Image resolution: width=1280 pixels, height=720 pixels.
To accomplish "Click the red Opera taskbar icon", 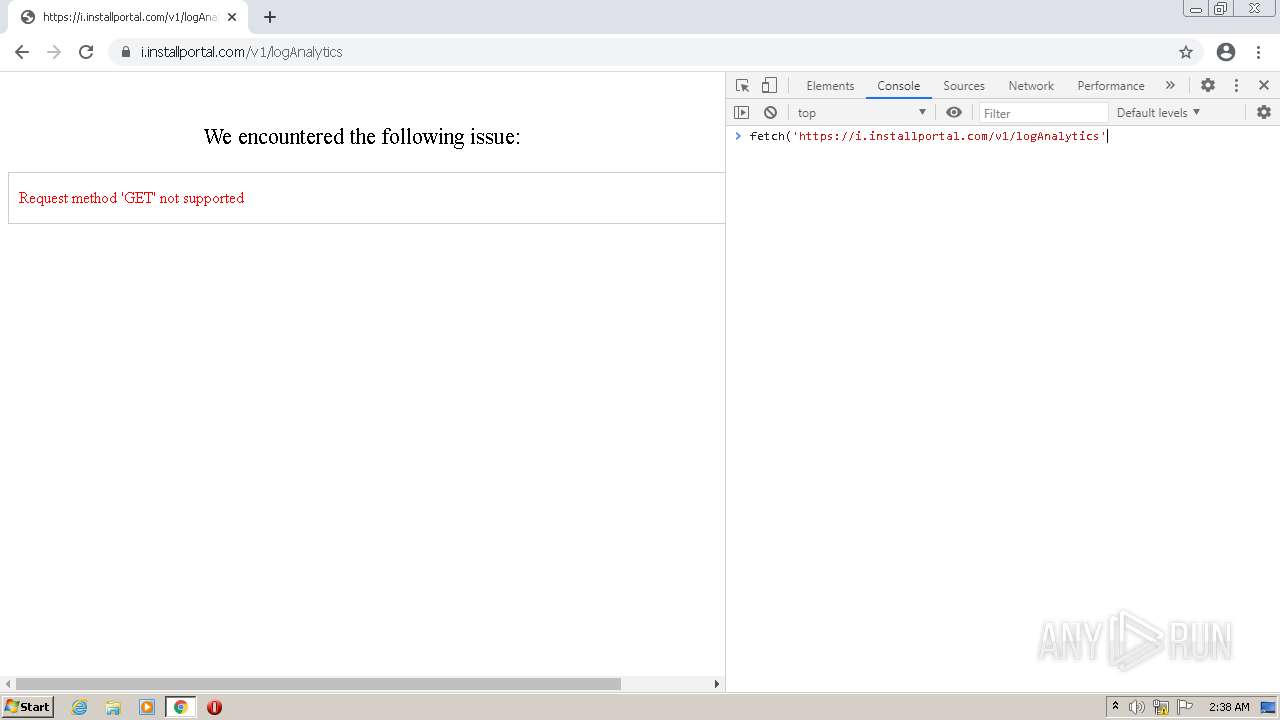I will coord(214,707).
